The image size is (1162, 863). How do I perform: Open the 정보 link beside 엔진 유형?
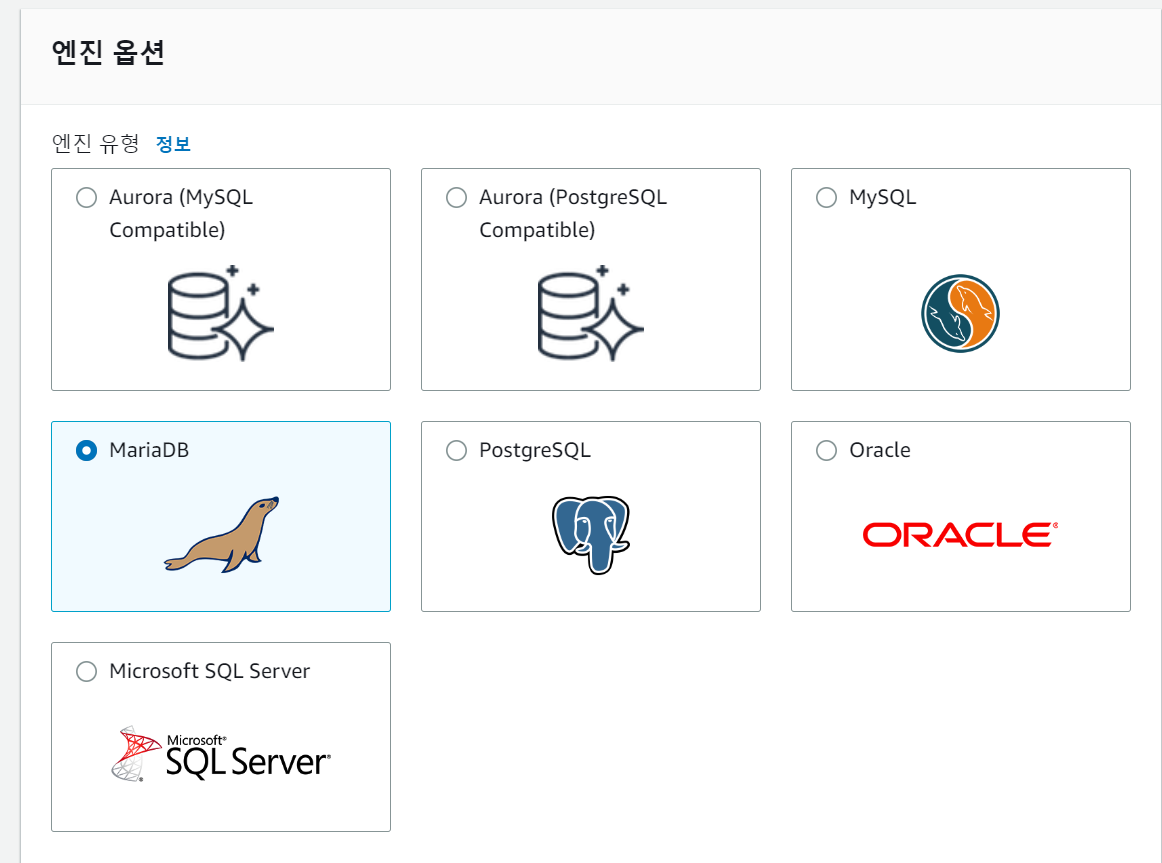coord(173,144)
